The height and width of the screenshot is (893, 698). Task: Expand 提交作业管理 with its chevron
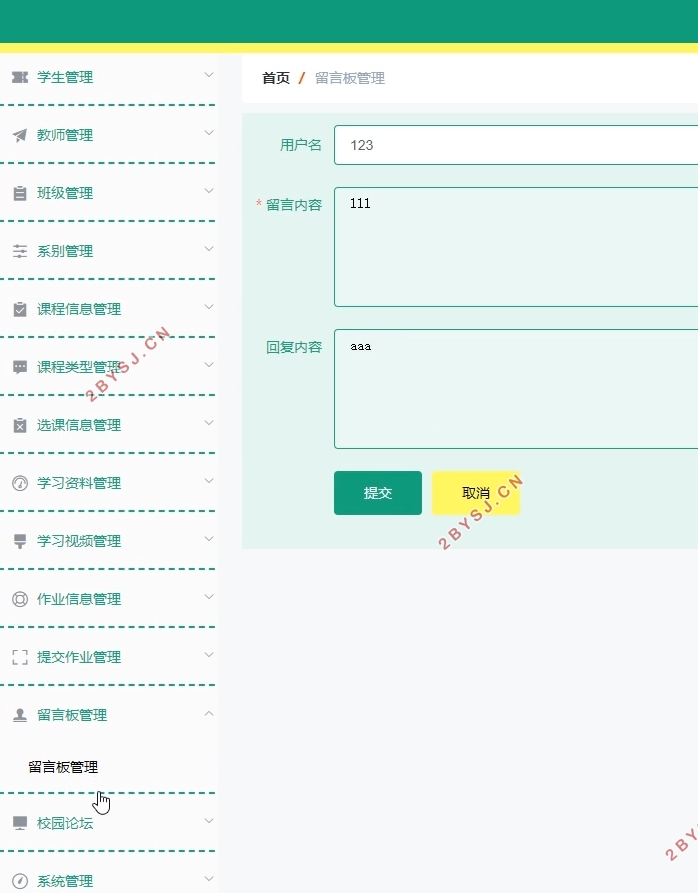point(209,656)
